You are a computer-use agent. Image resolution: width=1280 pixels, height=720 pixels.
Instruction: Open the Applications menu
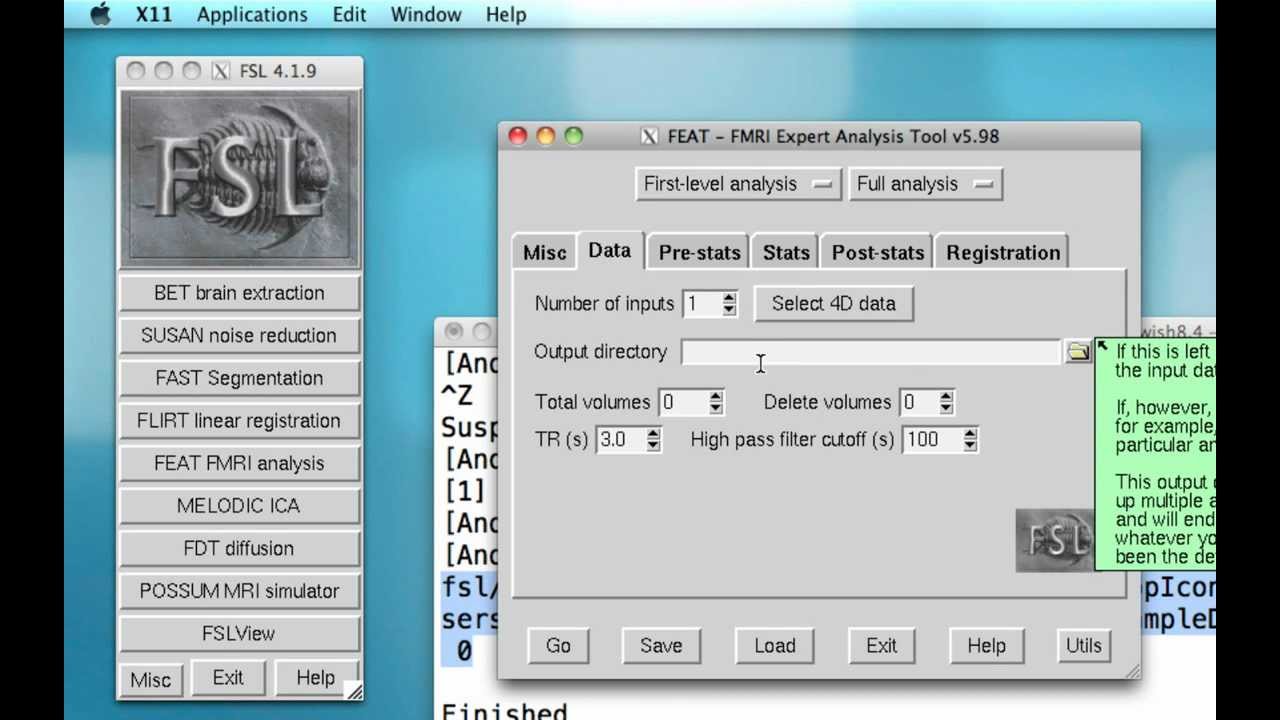[x=252, y=15]
